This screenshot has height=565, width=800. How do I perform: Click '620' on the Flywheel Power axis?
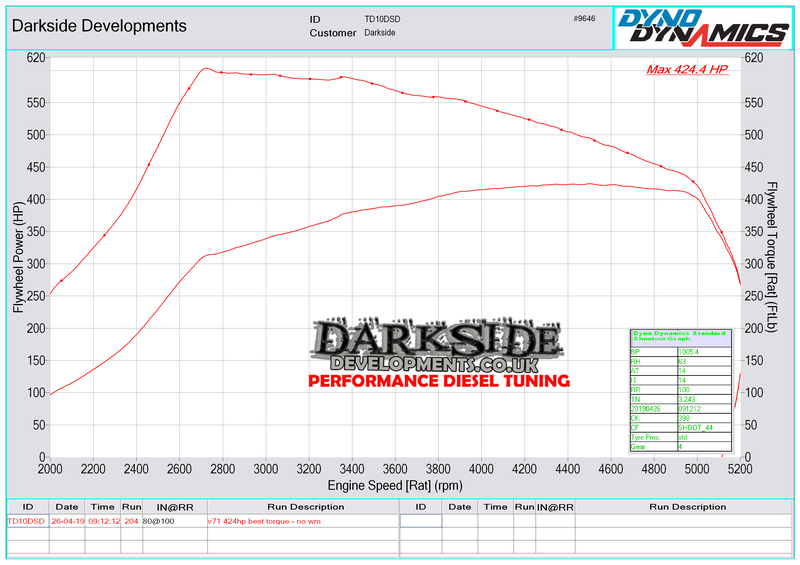[36, 58]
